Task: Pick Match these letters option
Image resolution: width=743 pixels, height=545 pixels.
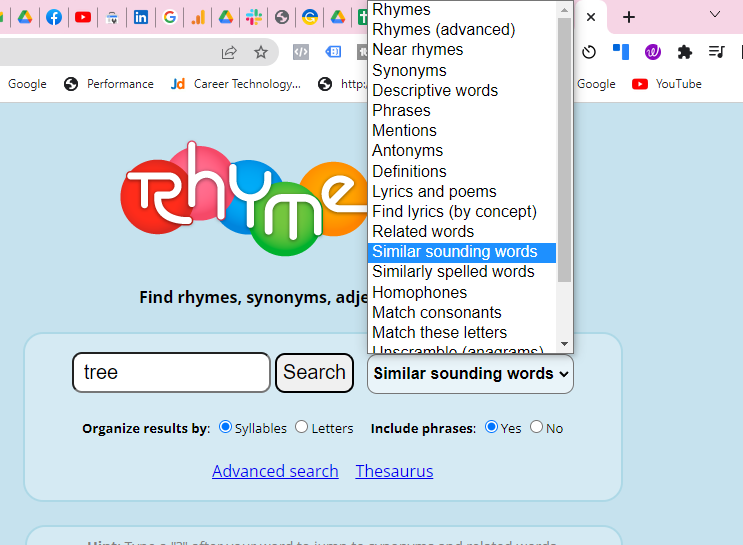Action: pyautogui.click(x=462, y=332)
